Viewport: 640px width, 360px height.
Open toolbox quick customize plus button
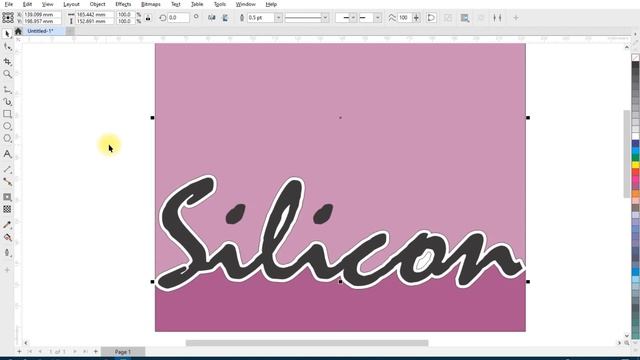[x=7, y=270]
